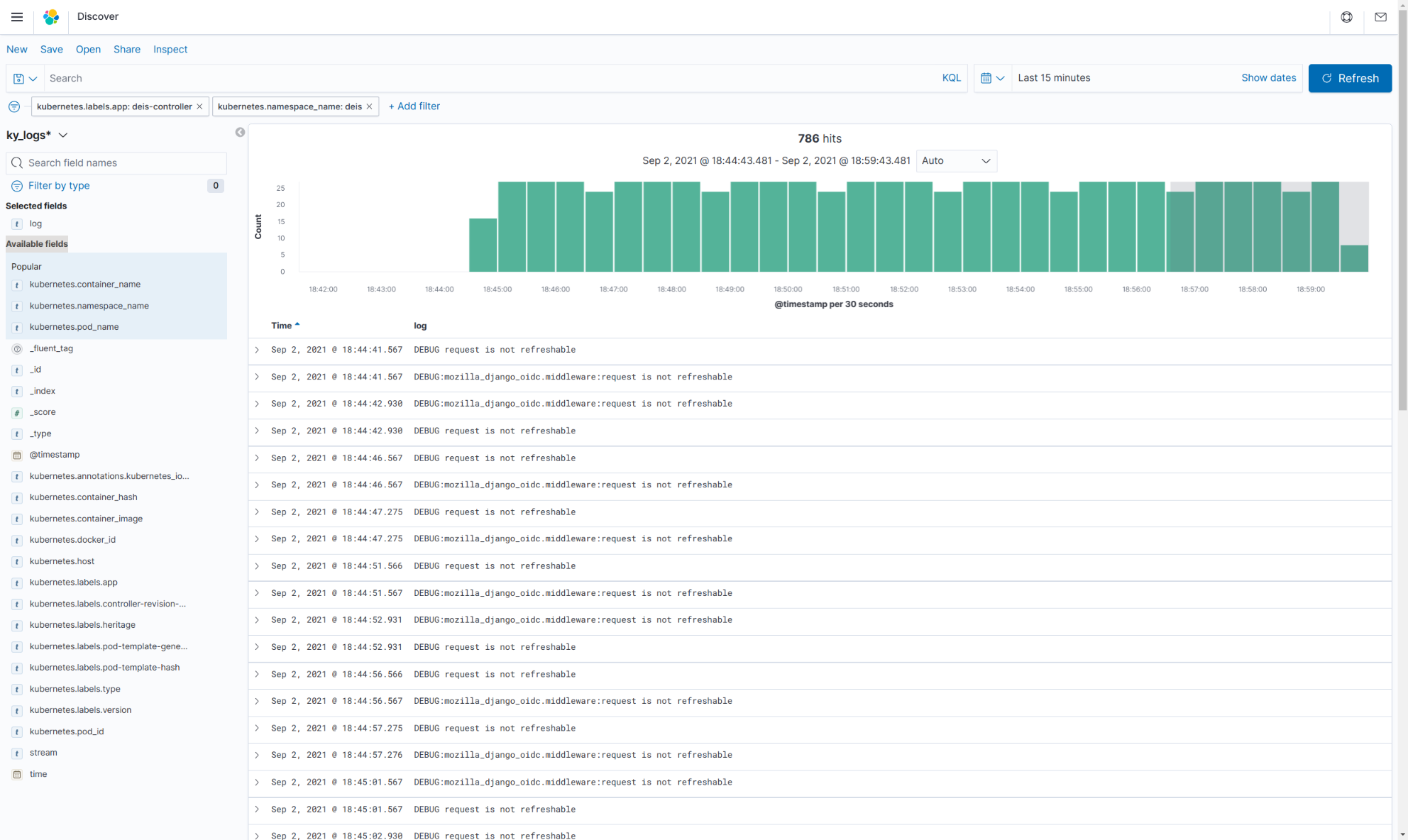Open the newsfeed mail icon
This screenshot has width=1408, height=840.
(x=1380, y=17)
